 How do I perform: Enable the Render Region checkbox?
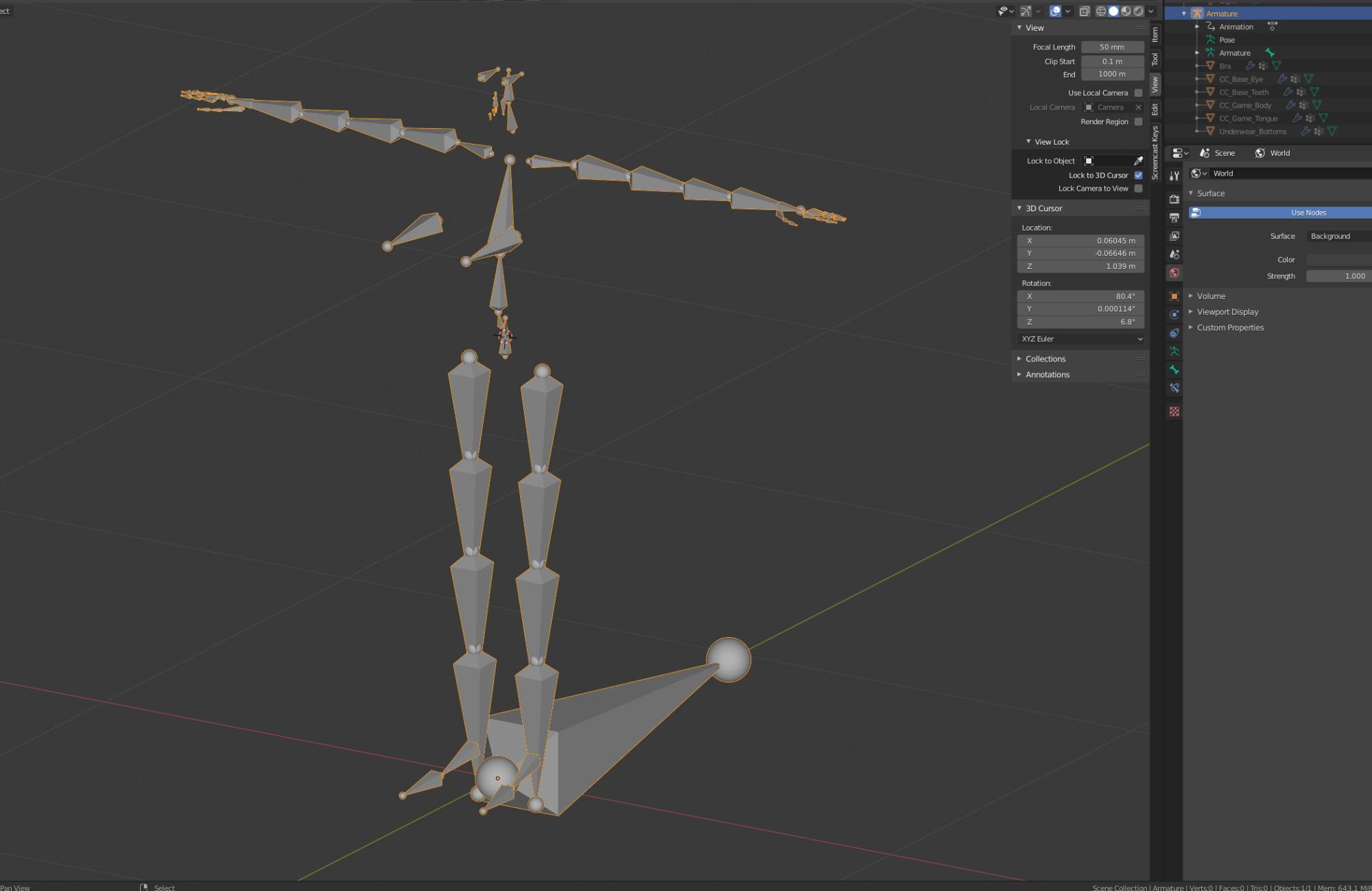pyautogui.click(x=1139, y=121)
